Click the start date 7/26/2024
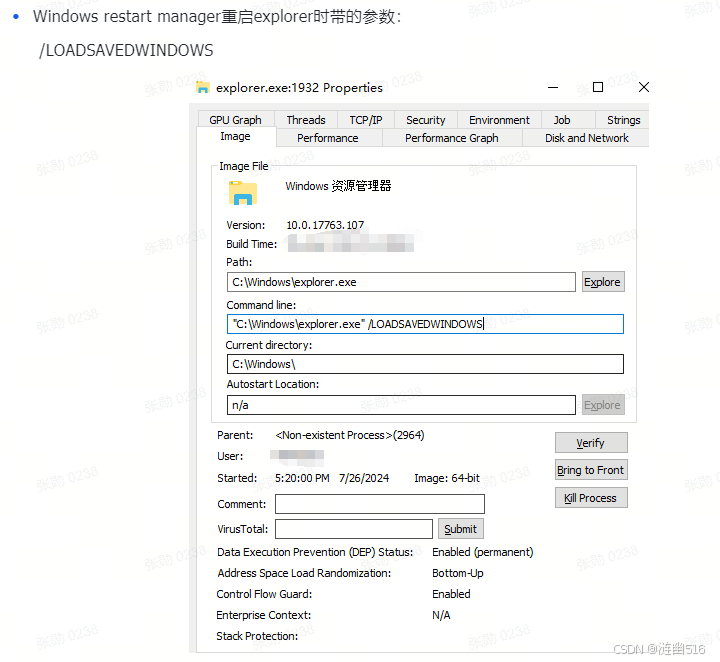720x662 pixels. (x=364, y=478)
